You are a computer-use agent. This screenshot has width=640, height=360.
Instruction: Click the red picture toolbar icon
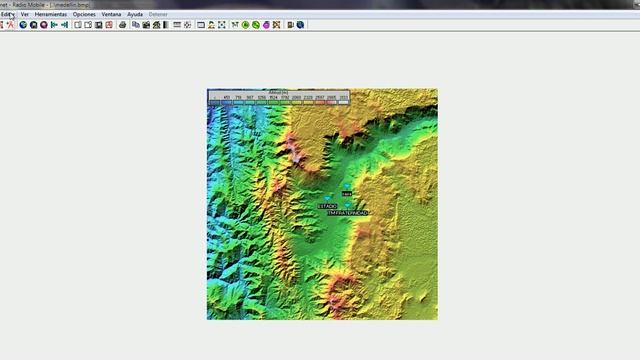click(109, 25)
